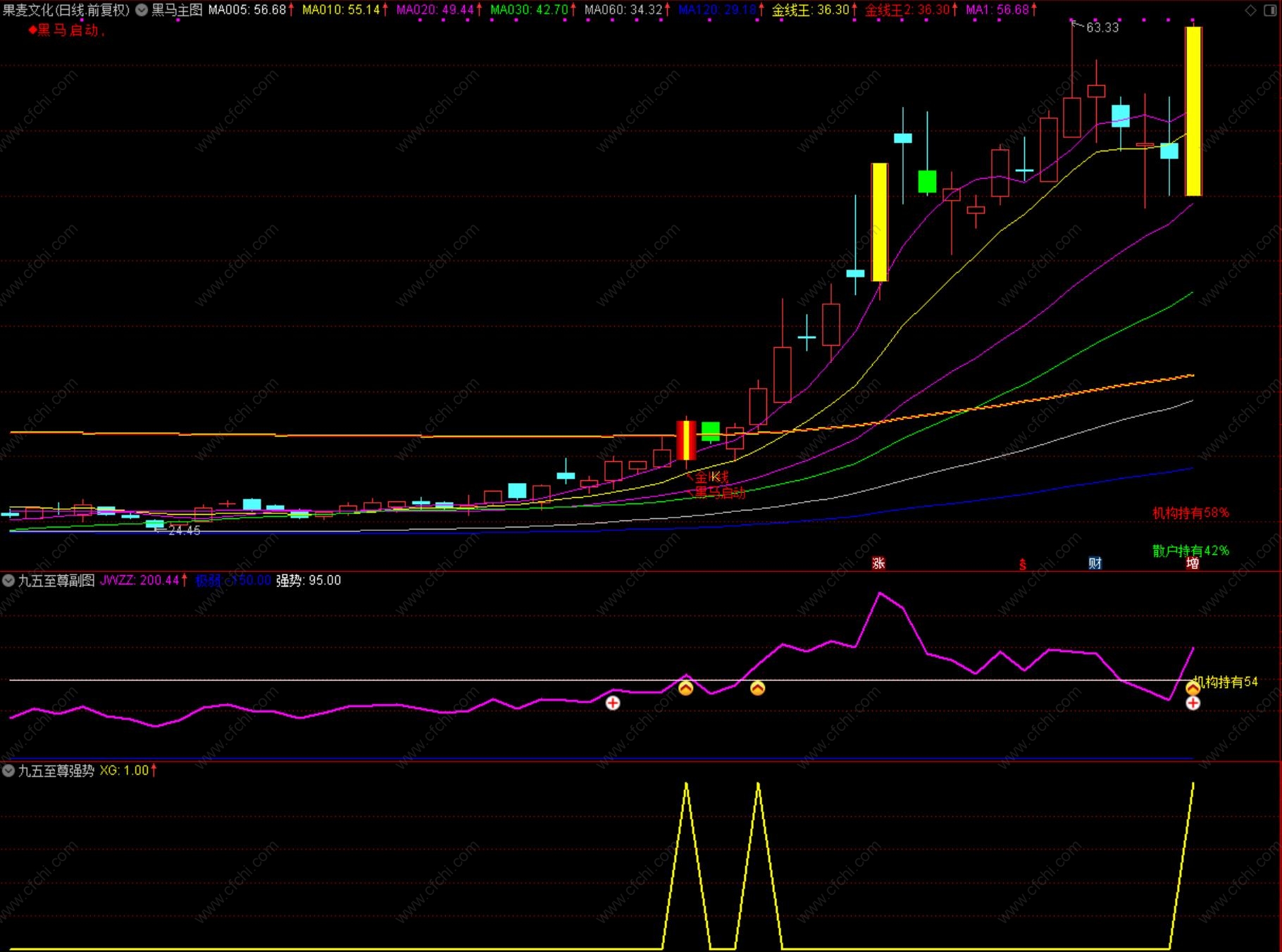Expand the 九五至尊副图 indicator dropdown
1282x952 pixels.
pyautogui.click(x=8, y=580)
